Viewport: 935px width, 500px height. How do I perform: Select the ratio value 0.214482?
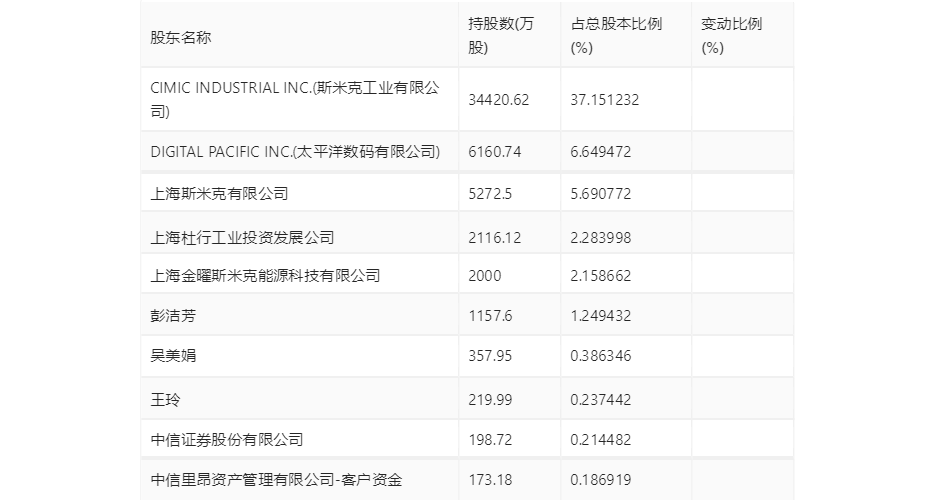(600, 440)
